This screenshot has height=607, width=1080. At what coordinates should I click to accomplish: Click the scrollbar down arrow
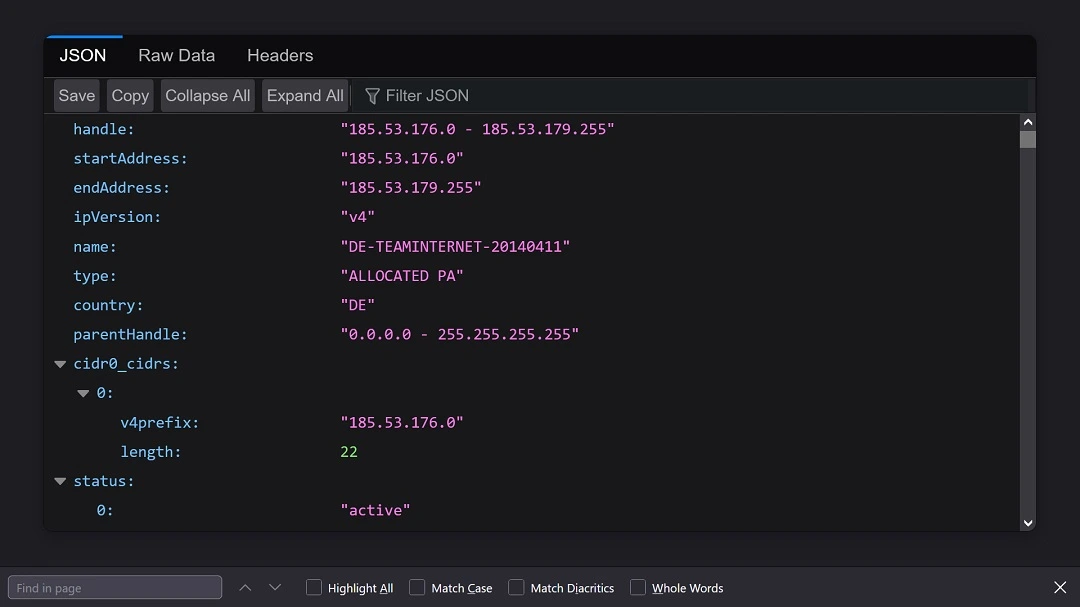(1028, 522)
